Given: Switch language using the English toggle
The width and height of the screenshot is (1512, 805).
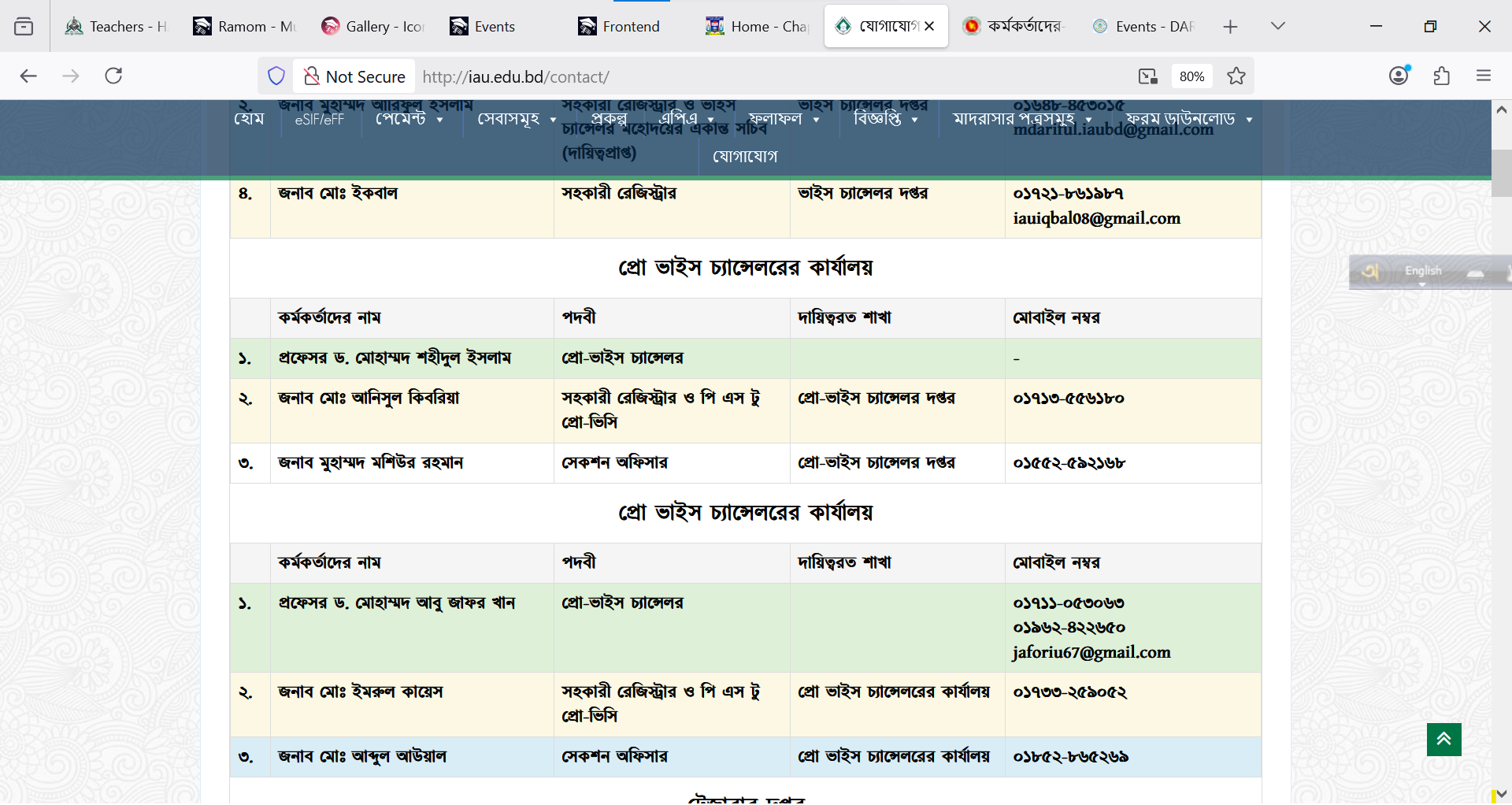Looking at the screenshot, I should 1422,271.
